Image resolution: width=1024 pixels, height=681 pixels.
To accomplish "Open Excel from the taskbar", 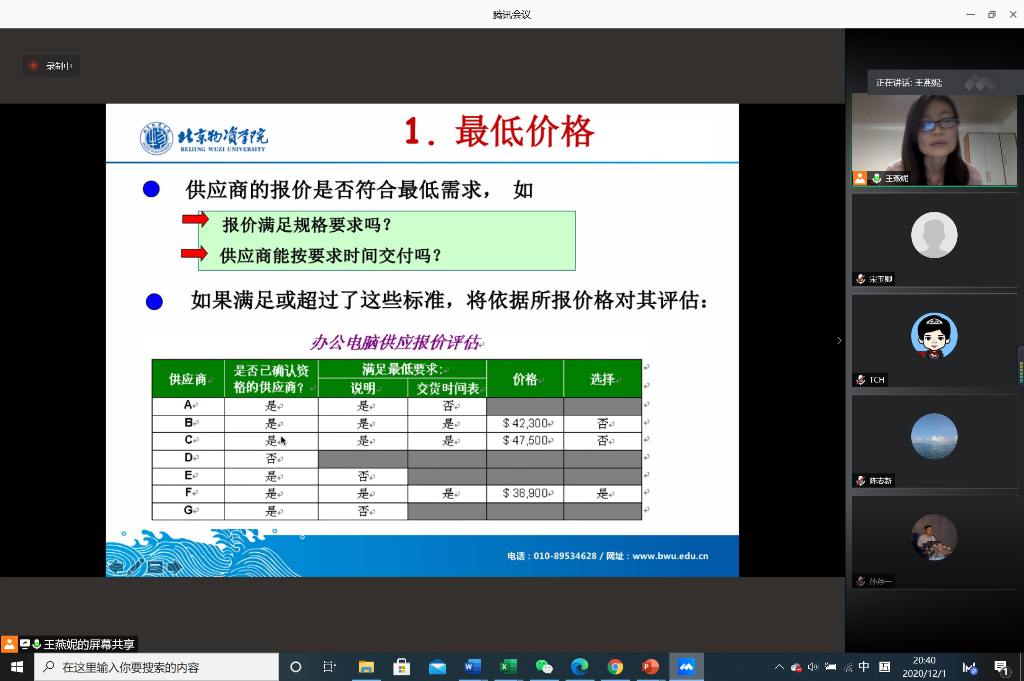I will click(x=508, y=667).
